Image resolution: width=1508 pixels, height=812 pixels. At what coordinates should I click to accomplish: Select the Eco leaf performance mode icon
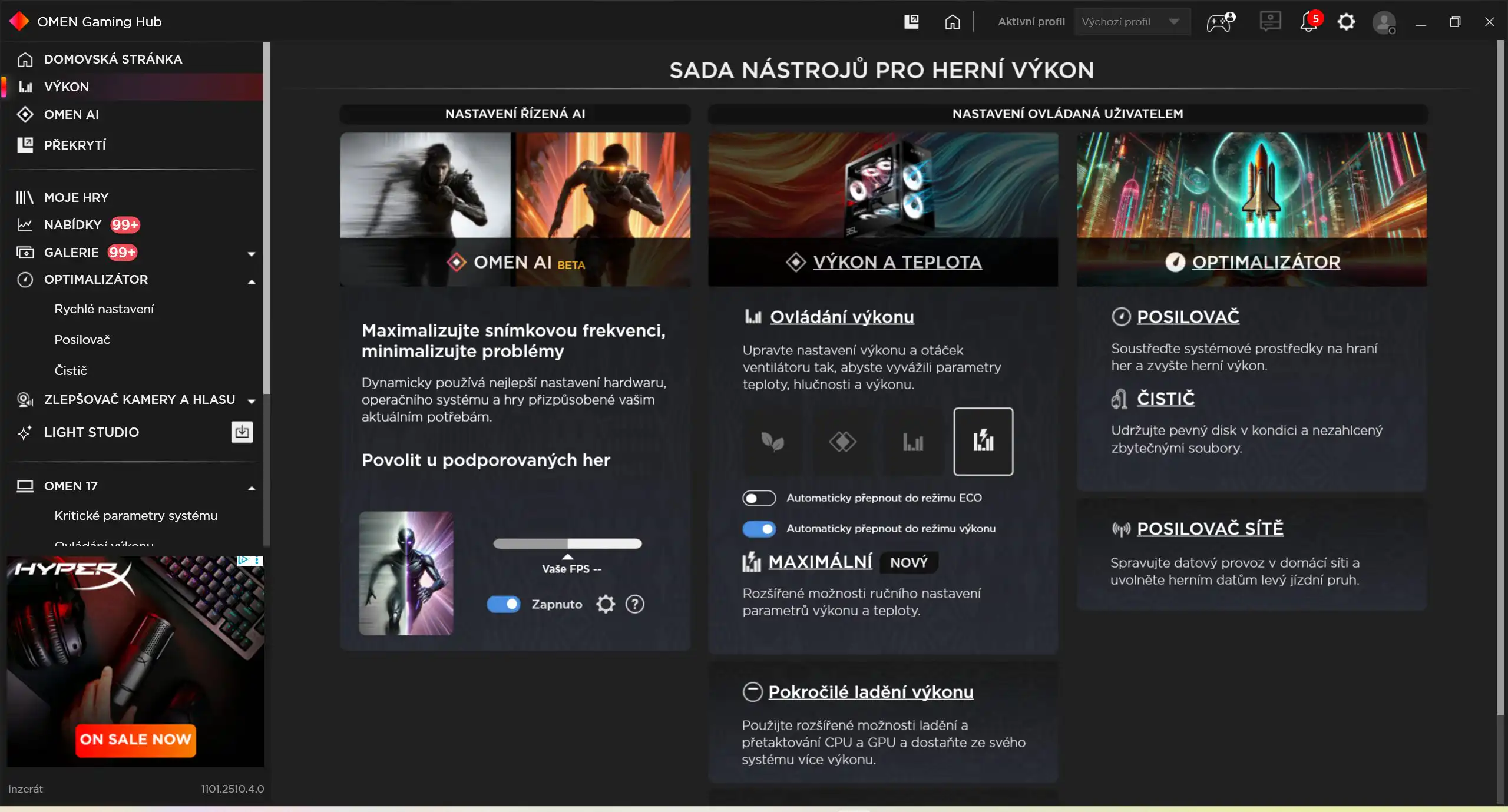772,441
